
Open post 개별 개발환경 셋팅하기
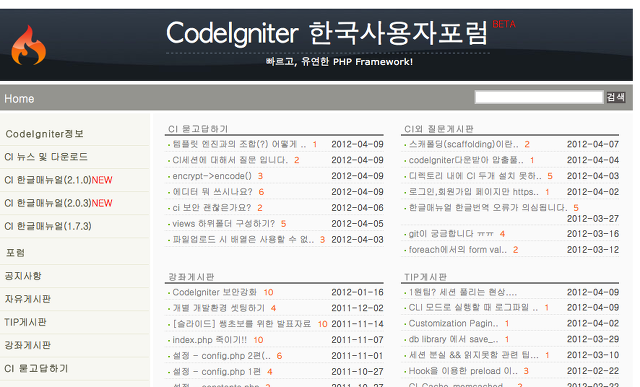coord(218,308)
